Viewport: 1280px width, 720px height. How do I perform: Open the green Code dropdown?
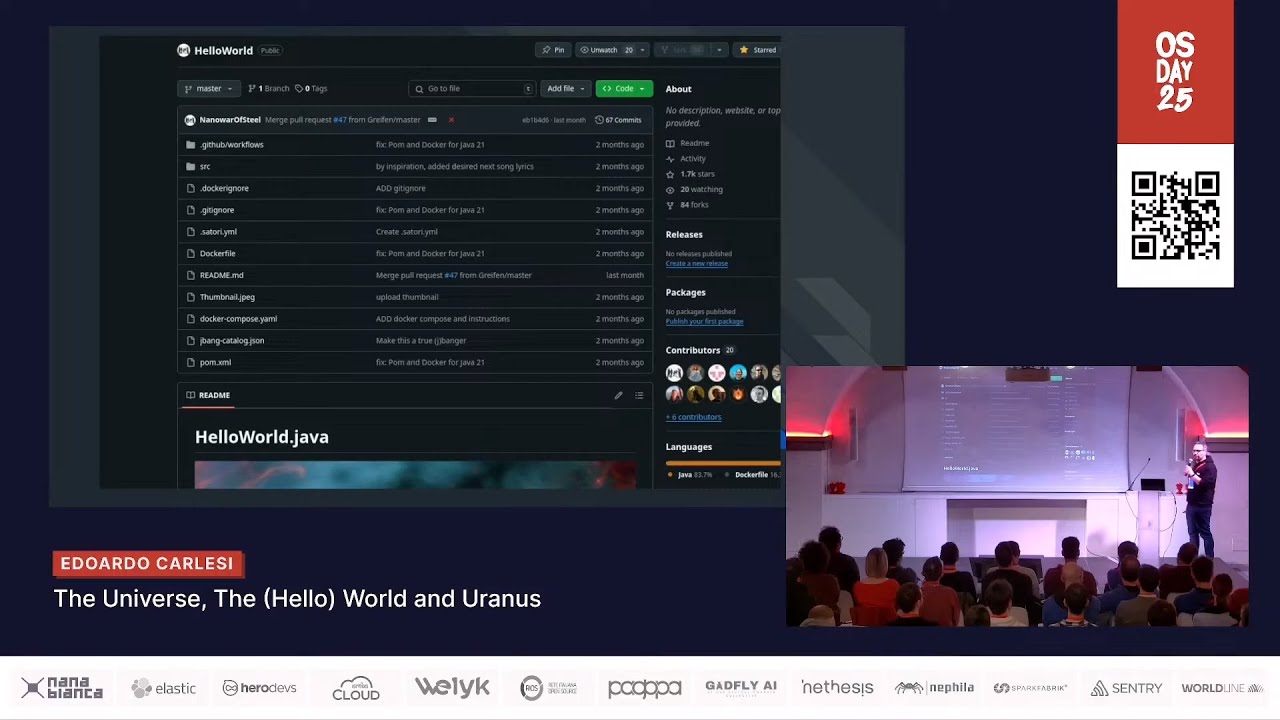coord(624,89)
